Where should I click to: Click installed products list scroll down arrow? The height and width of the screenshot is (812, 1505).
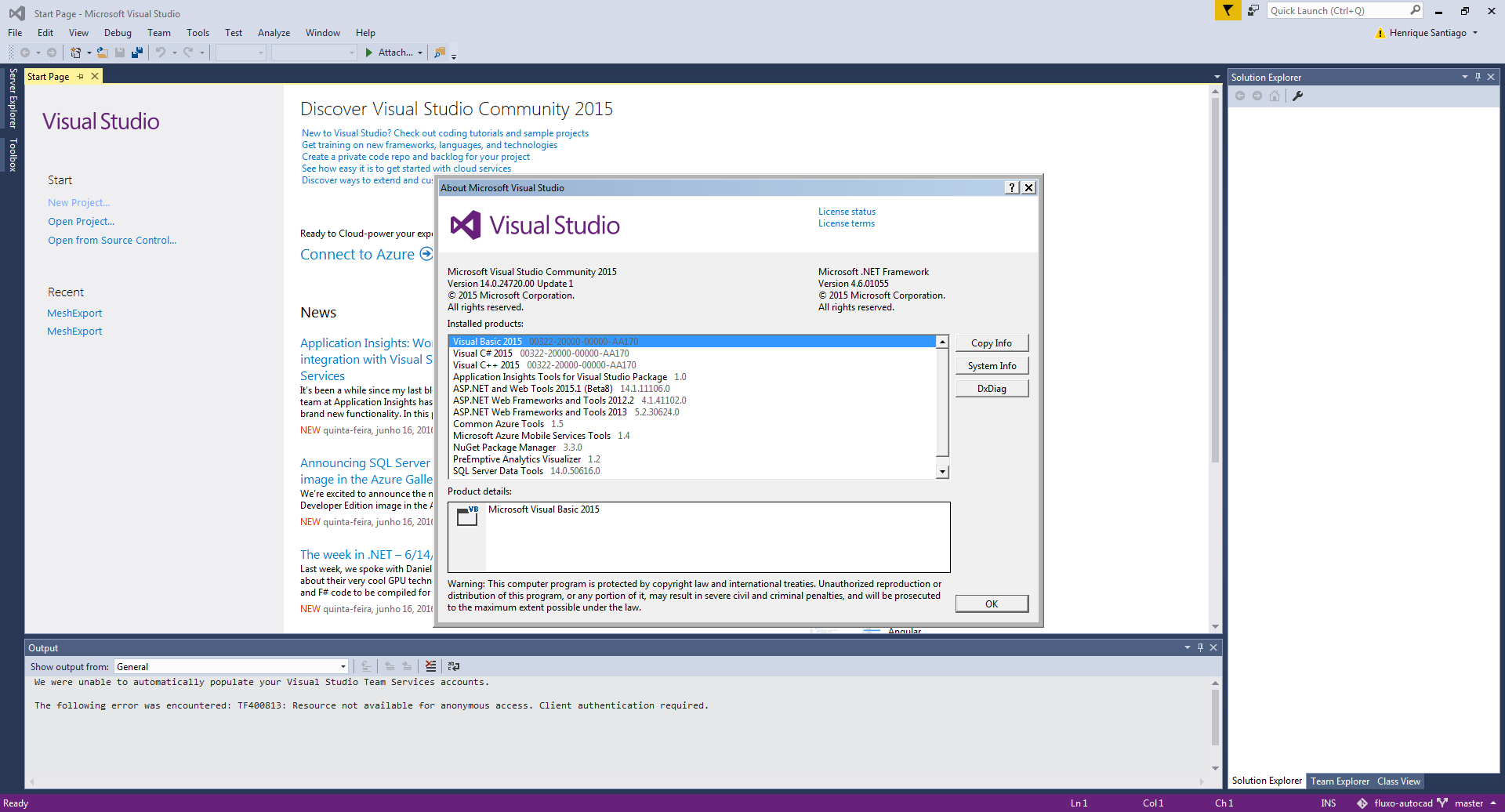pyautogui.click(x=943, y=472)
